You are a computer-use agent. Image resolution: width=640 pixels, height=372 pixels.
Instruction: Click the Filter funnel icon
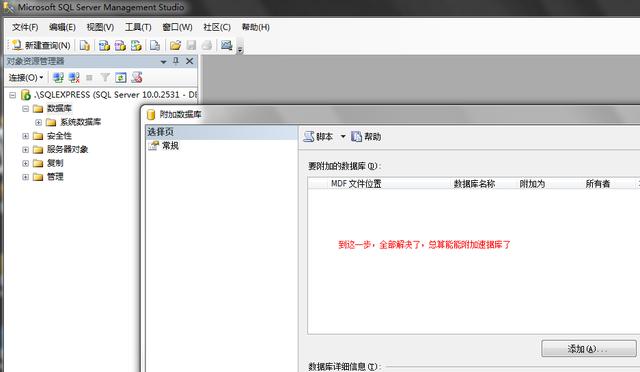pyautogui.click(x=105, y=77)
